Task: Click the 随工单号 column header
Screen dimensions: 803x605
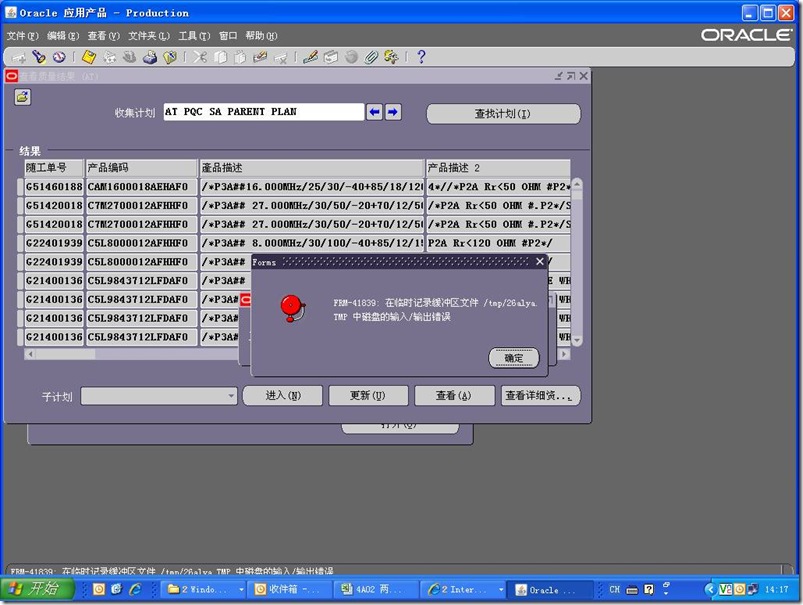Action: tap(54, 168)
